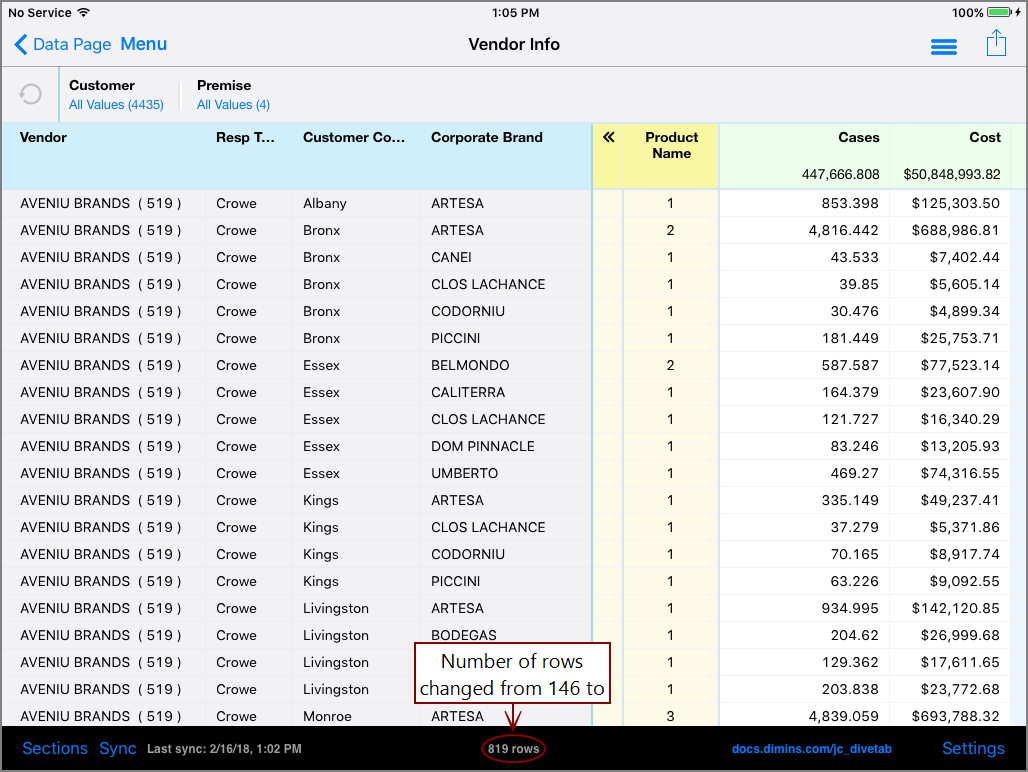The width and height of the screenshot is (1028, 772).
Task: Tap the hamburger menu icon
Action: [x=943, y=47]
